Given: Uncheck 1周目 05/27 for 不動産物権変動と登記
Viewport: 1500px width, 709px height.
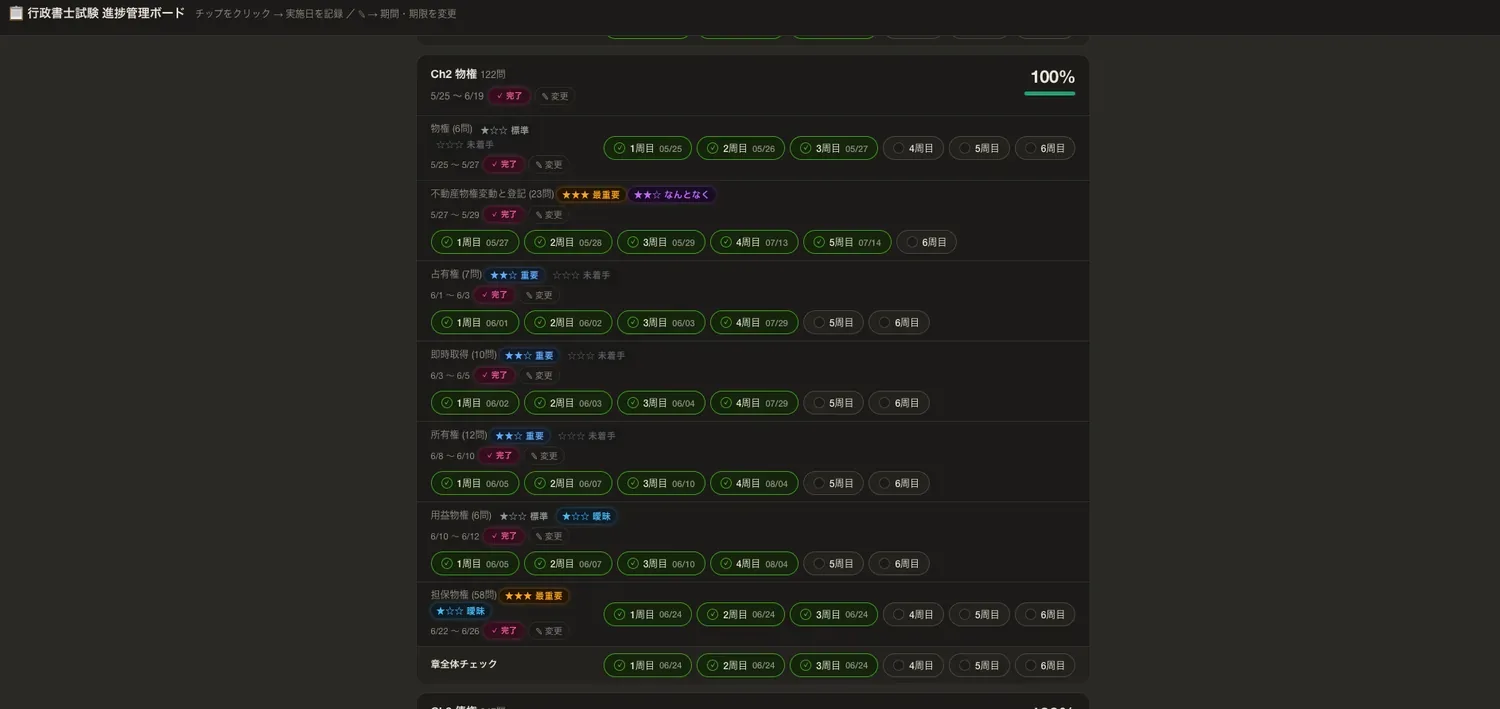Looking at the screenshot, I should point(475,242).
